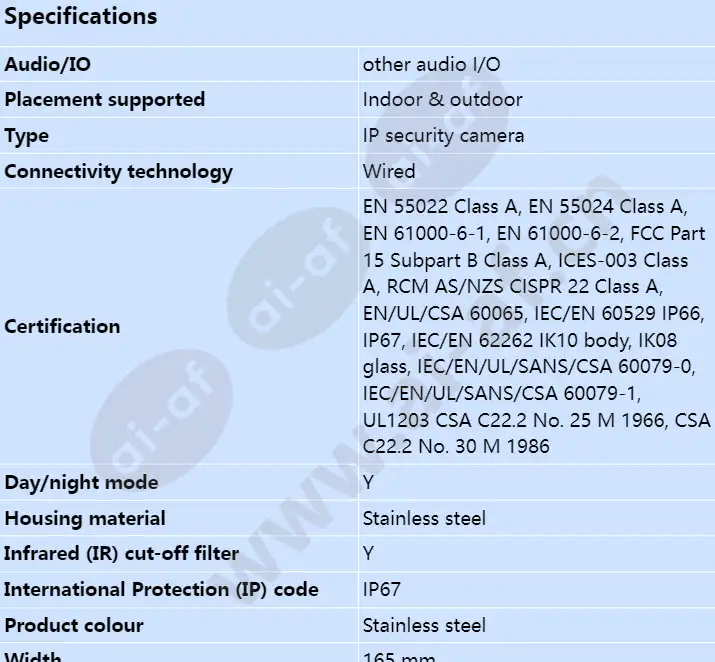Click the Y value for Day/night mode
Image resolution: width=715 pixels, height=662 pixels.
tap(368, 482)
